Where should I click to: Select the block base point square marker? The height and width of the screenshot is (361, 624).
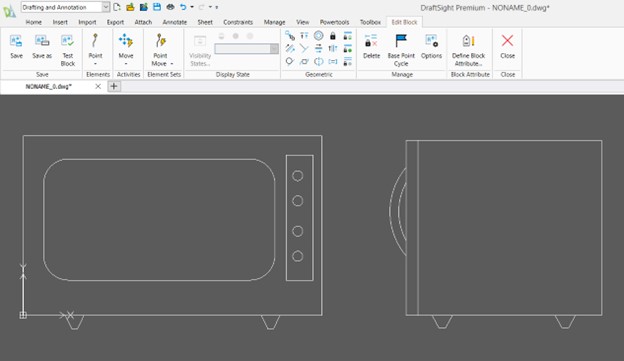(x=23, y=315)
